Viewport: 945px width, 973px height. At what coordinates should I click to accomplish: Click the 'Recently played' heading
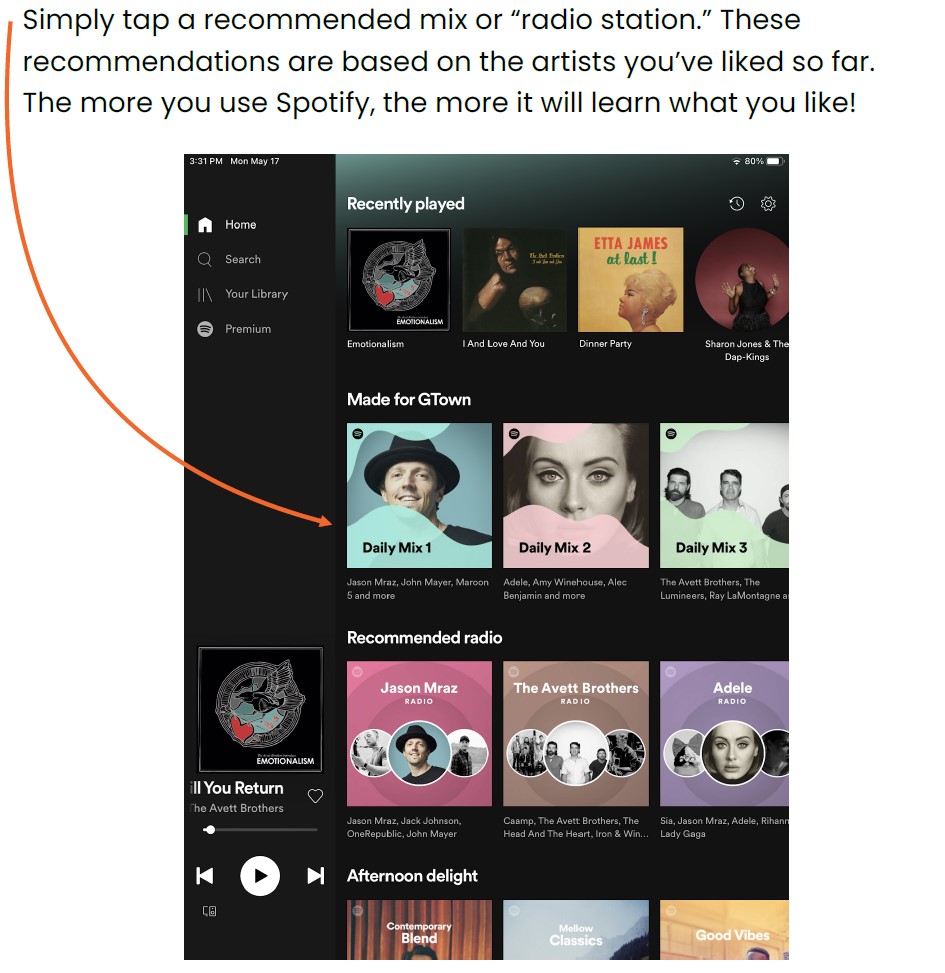pos(406,204)
